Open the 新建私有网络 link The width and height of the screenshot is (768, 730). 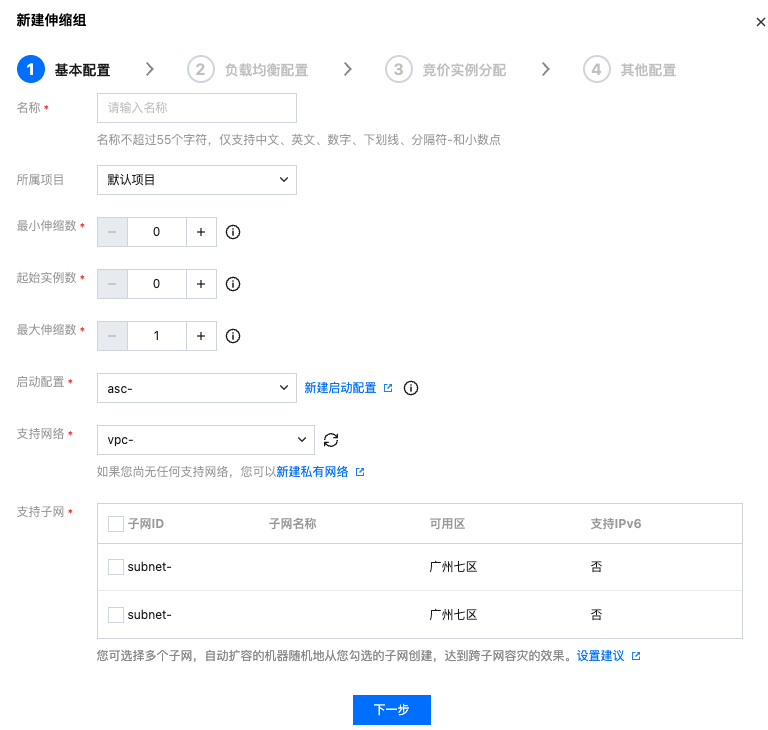tap(313, 472)
